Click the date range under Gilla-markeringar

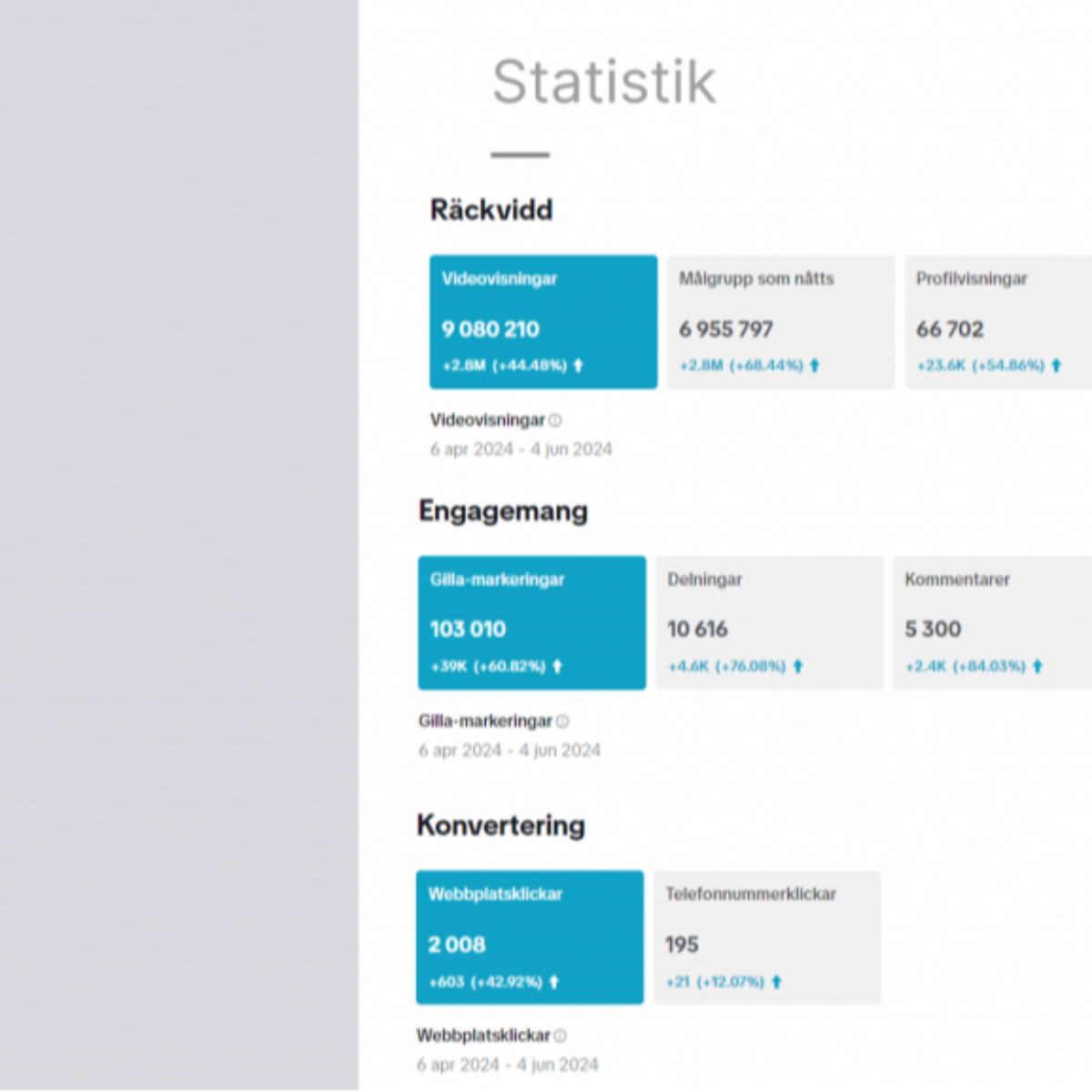(x=510, y=751)
